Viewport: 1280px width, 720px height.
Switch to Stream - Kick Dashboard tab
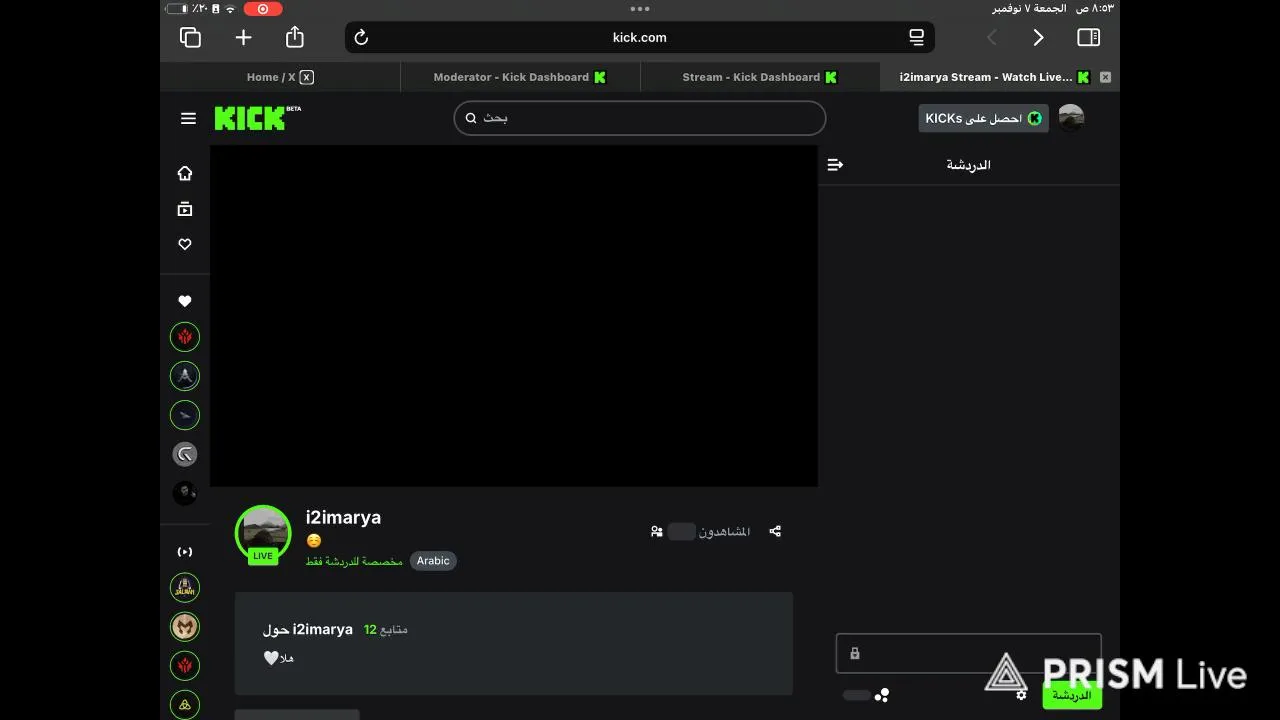pyautogui.click(x=760, y=77)
